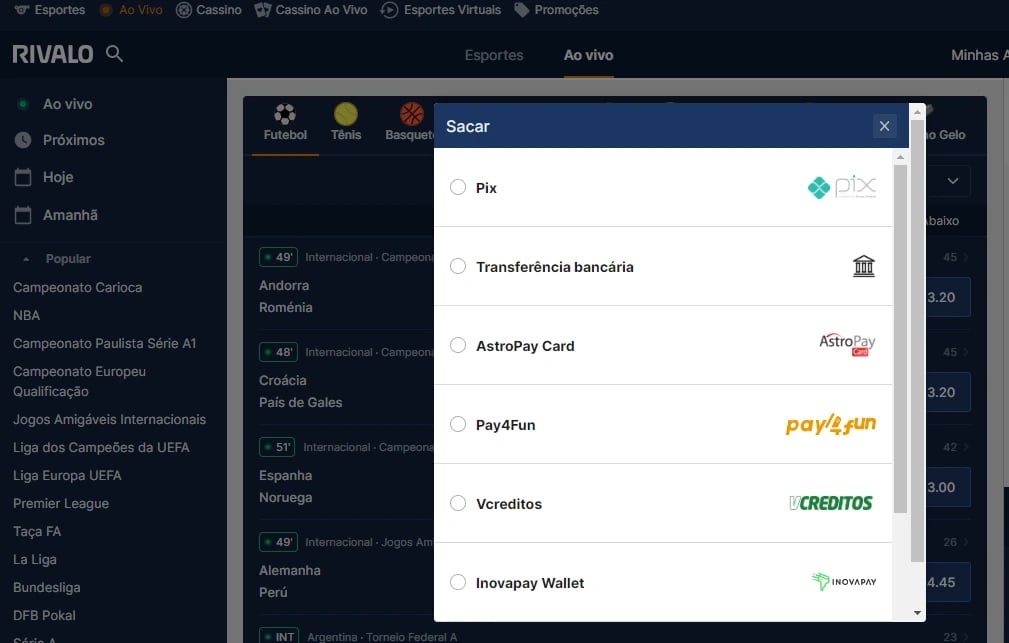The width and height of the screenshot is (1009, 643).
Task: Open Liga Europa UEFA
Action: point(67,476)
